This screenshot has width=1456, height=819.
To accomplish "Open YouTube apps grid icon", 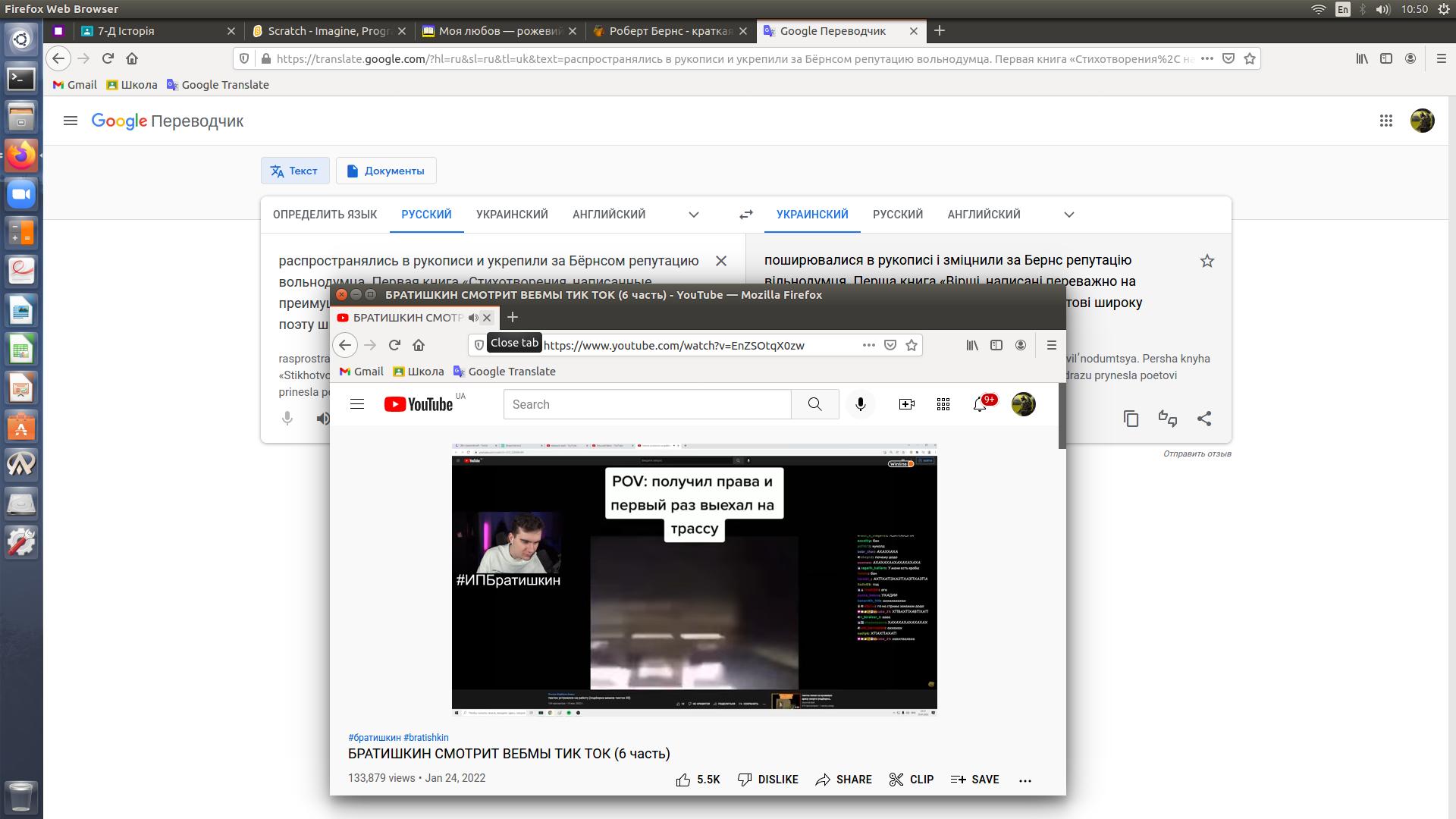I will pyautogui.click(x=943, y=404).
